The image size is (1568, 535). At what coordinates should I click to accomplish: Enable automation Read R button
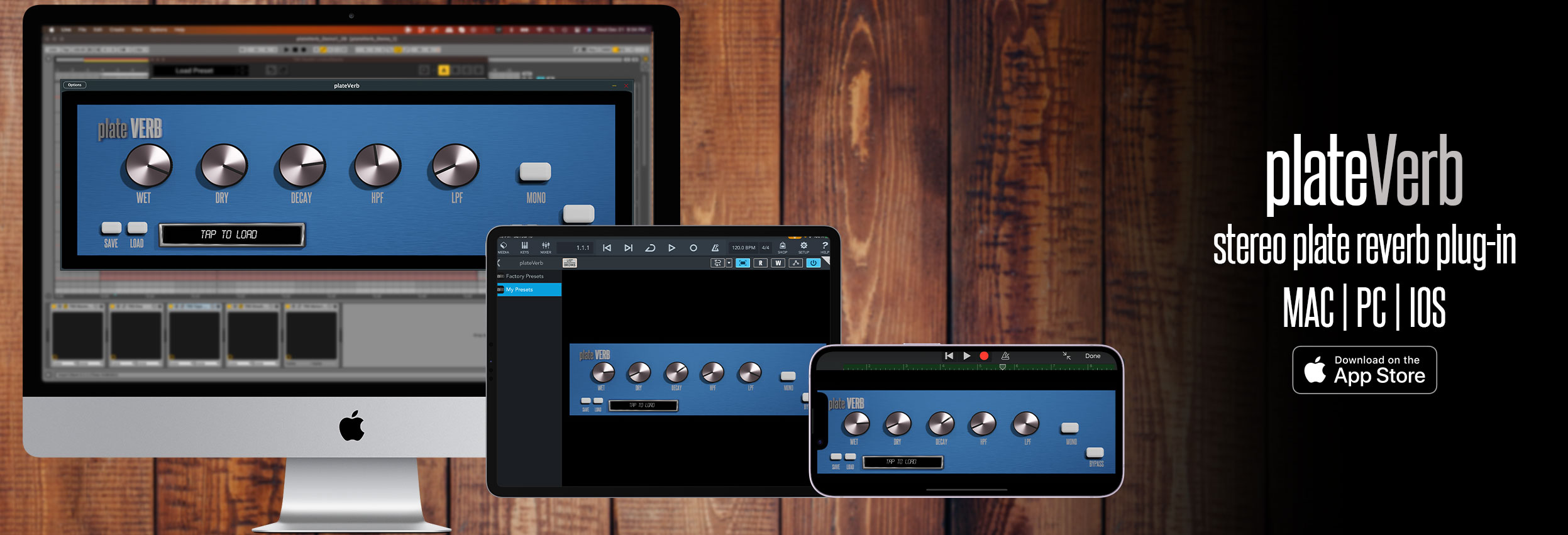760,263
